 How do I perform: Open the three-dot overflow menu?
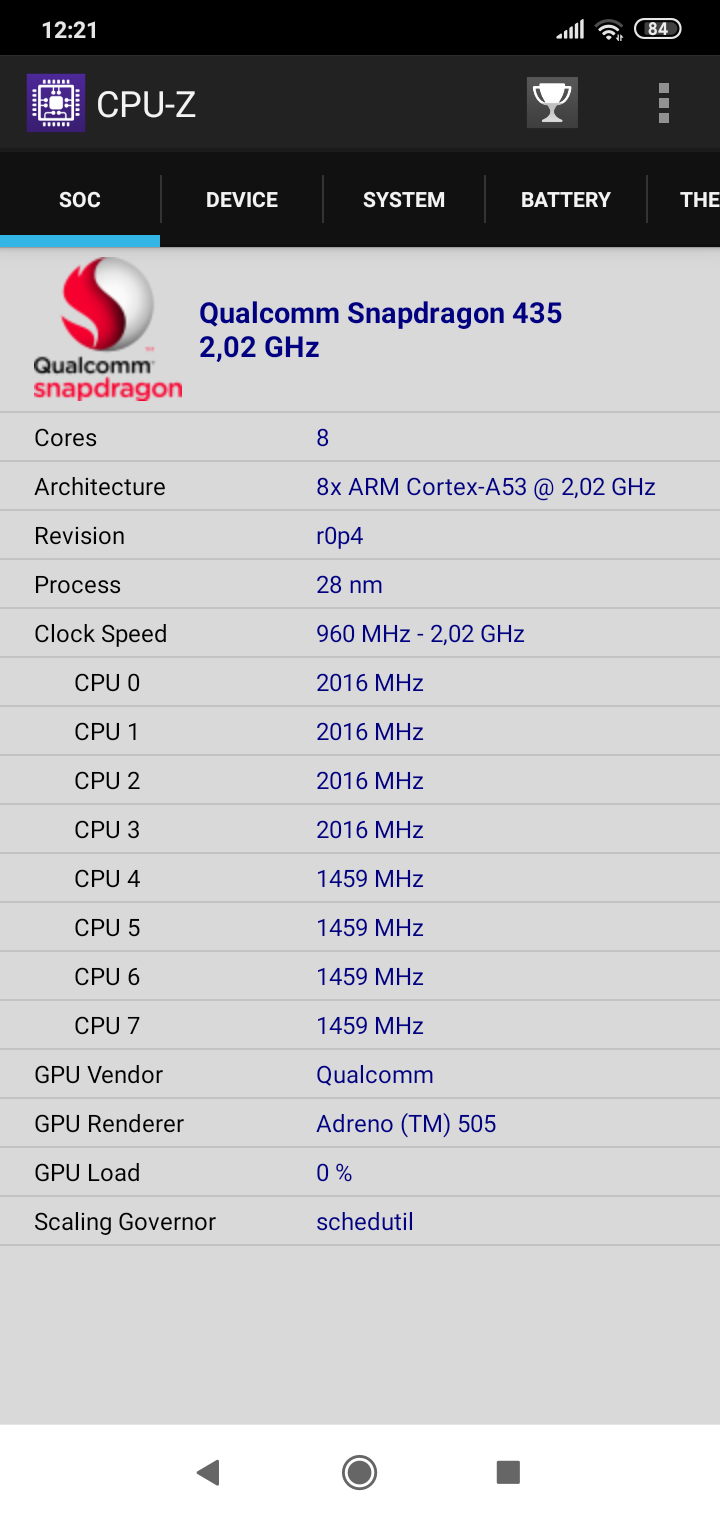click(x=664, y=103)
